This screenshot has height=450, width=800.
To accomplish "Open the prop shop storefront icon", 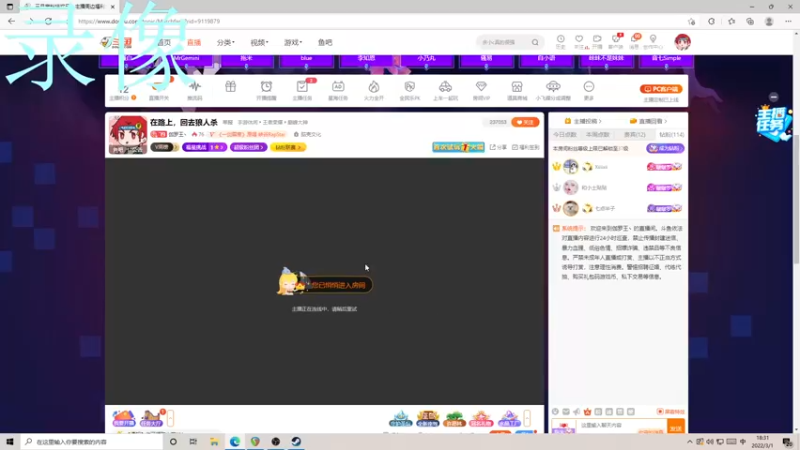I will 517,87.
